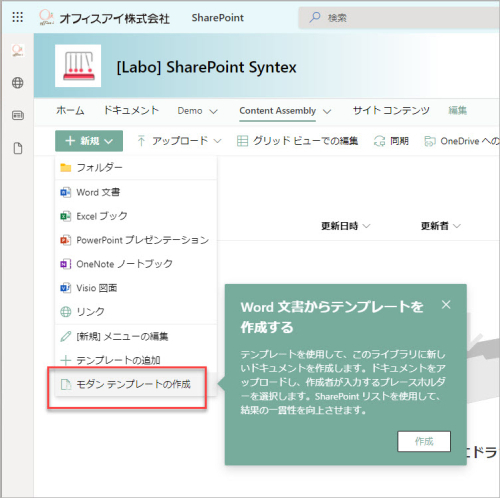This screenshot has height=498, width=500.
Task: Select フォルダー from the new menu
Action: pyautogui.click(x=136, y=168)
